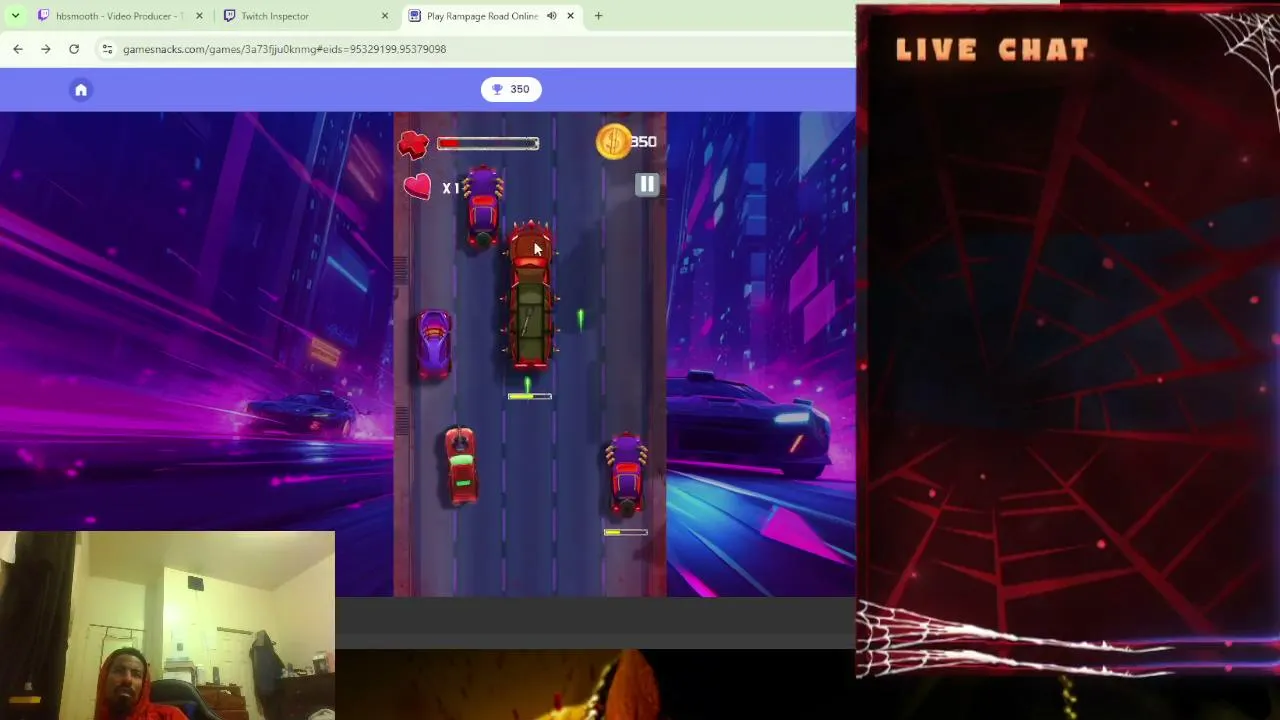Image resolution: width=1280 pixels, height=720 pixels.
Task: Click the trophy score pill showing 350
Action: [x=511, y=89]
